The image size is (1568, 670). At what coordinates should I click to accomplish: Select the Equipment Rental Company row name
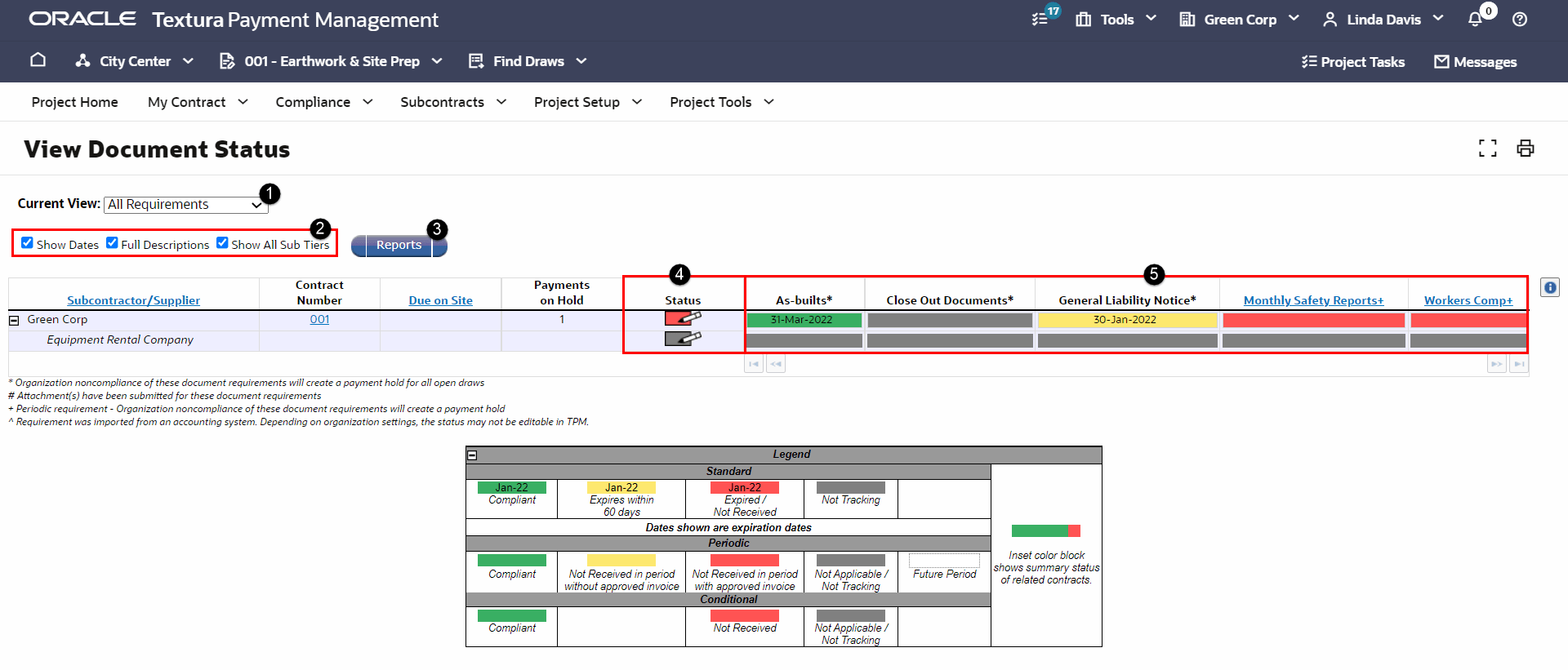120,339
